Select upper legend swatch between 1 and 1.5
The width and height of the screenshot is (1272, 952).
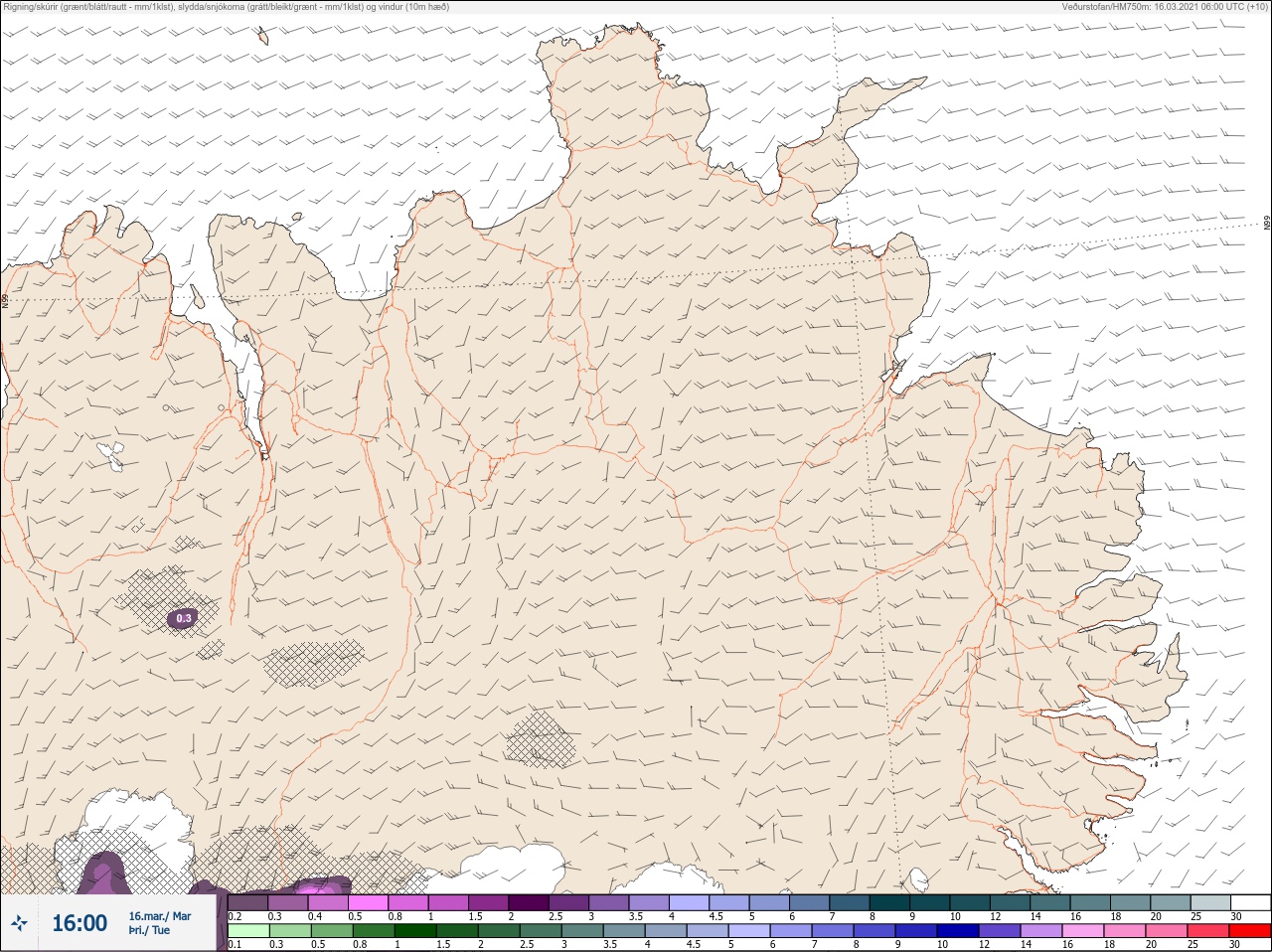(448, 902)
